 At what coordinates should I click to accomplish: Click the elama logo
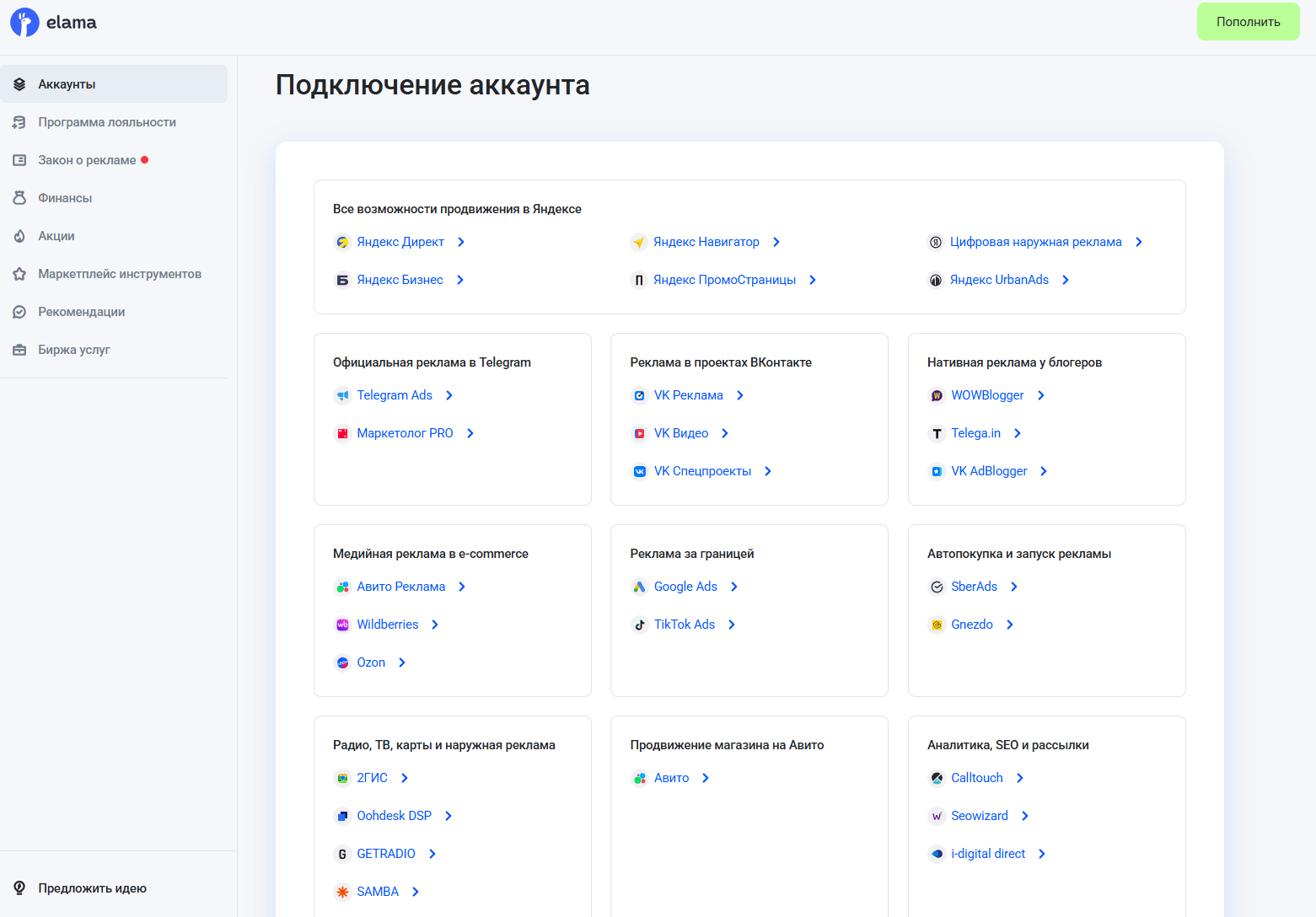pyautogui.click(x=53, y=22)
